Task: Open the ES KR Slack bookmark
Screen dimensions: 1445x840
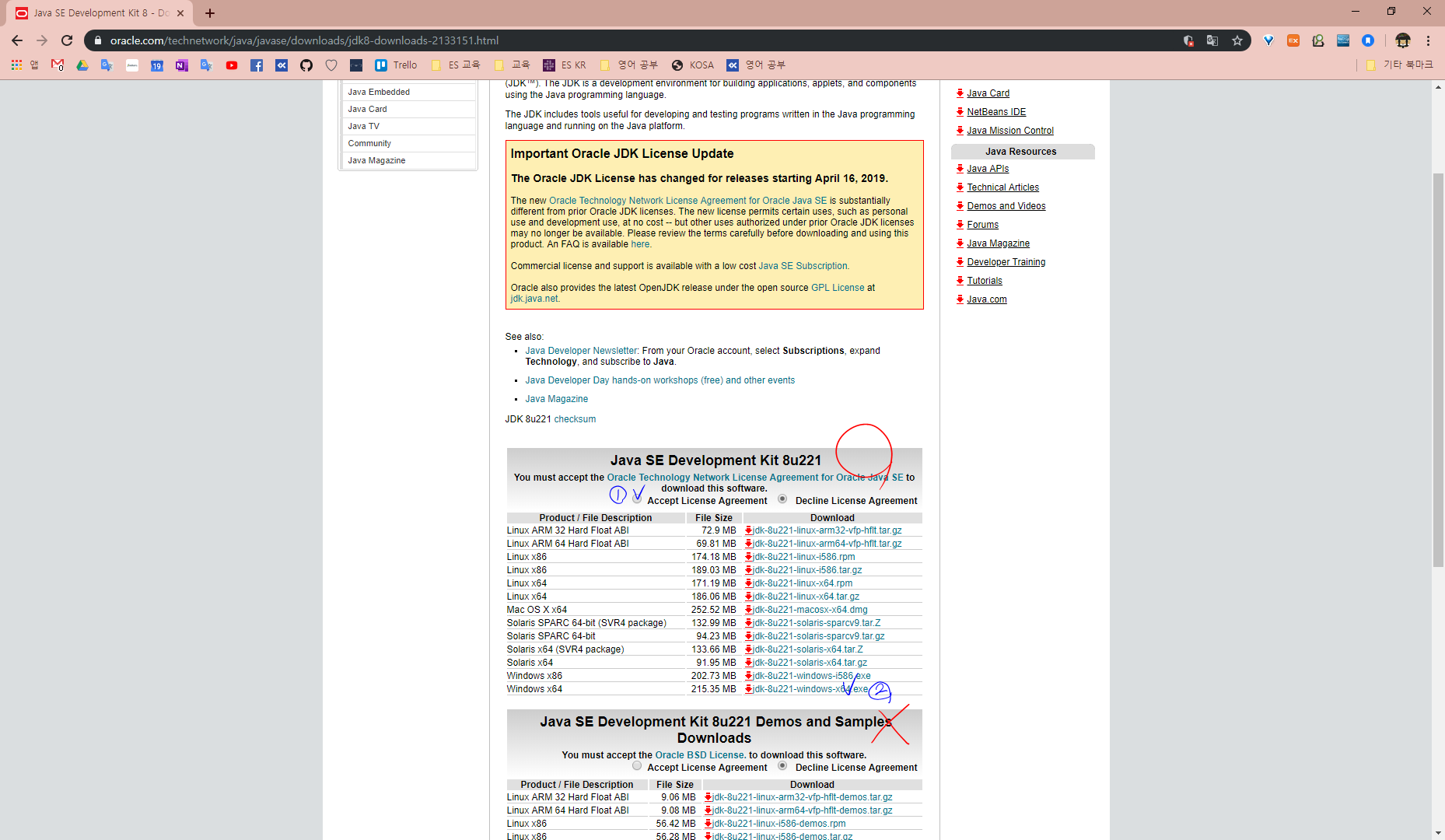Action: coord(565,65)
